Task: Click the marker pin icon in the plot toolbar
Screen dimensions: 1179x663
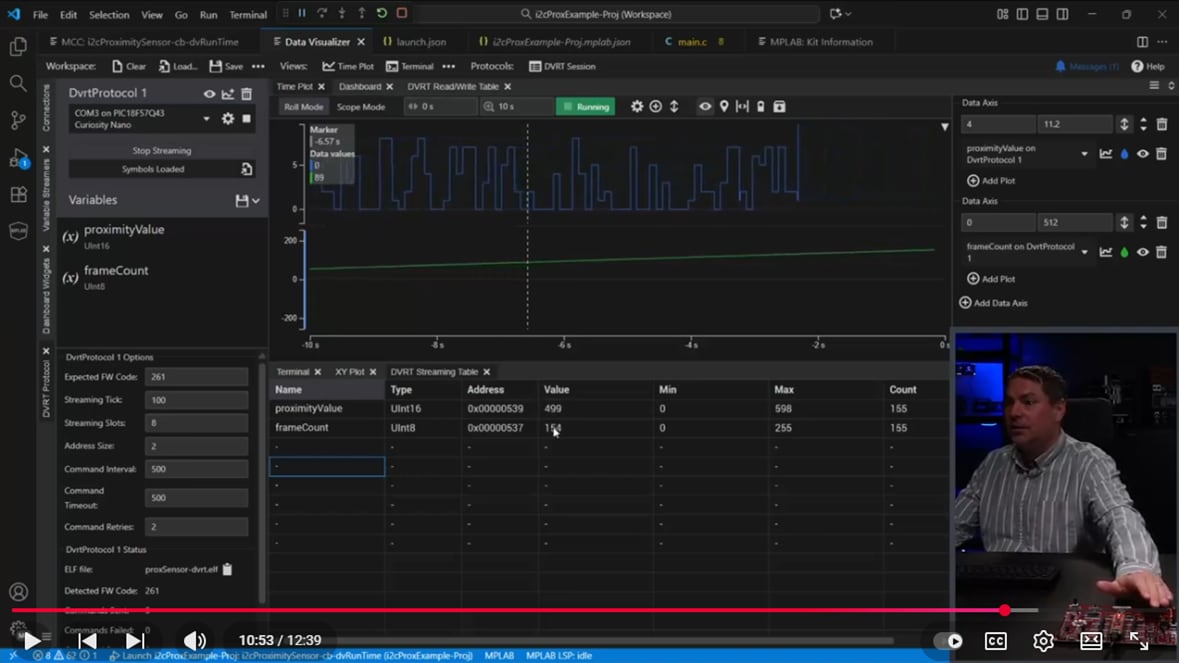Action: pos(724,106)
